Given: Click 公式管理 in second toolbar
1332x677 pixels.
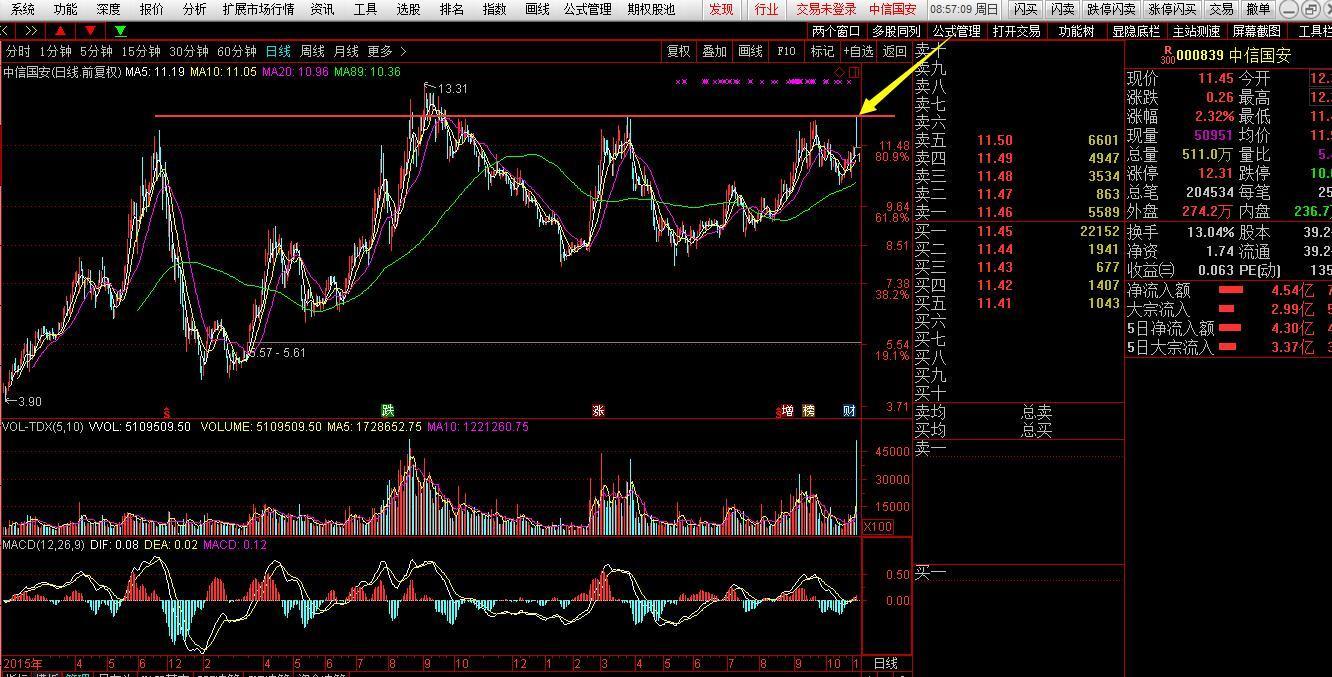Looking at the screenshot, I should click(x=956, y=31).
